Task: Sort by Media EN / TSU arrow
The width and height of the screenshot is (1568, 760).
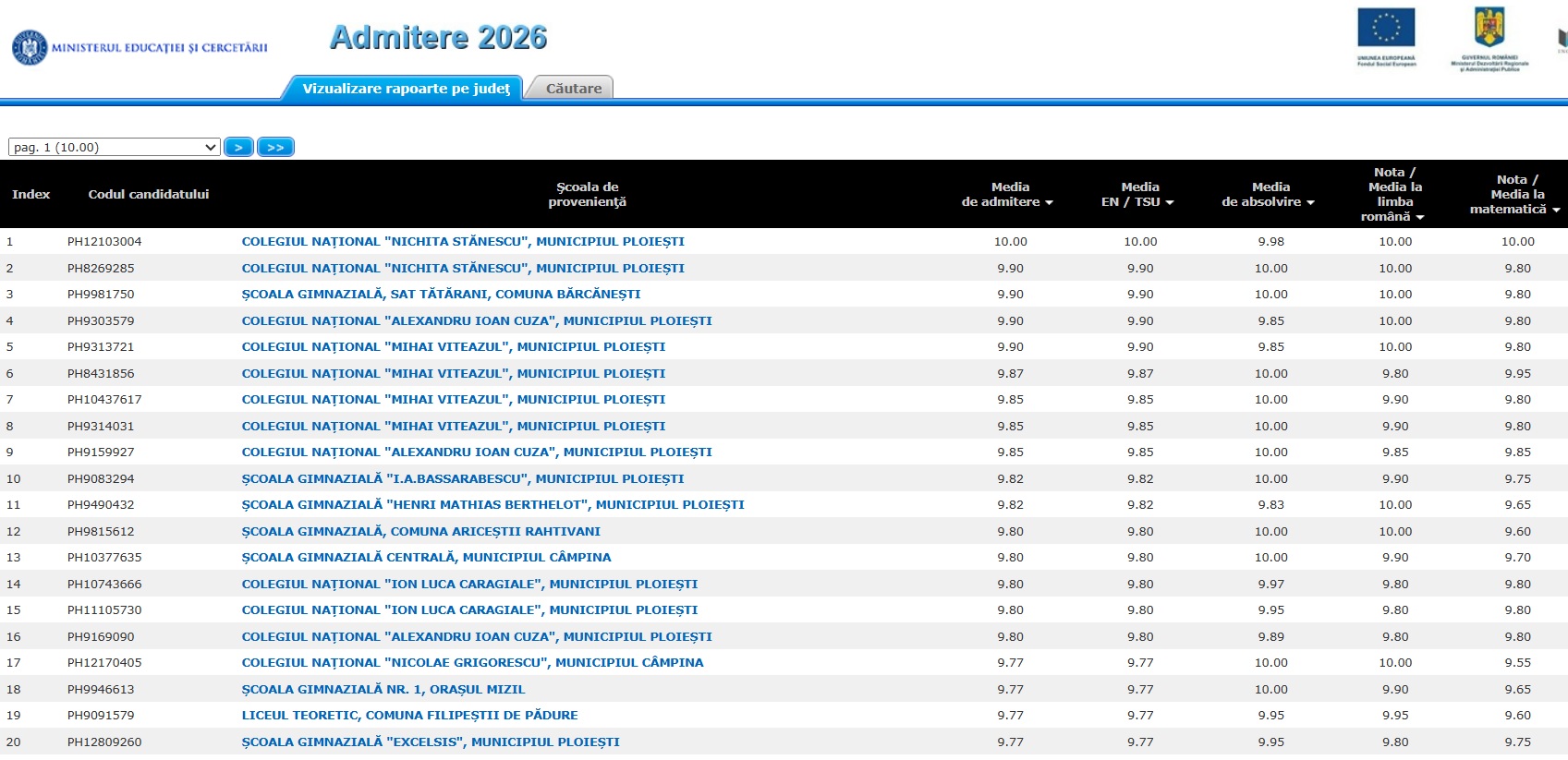Action: (x=1170, y=202)
